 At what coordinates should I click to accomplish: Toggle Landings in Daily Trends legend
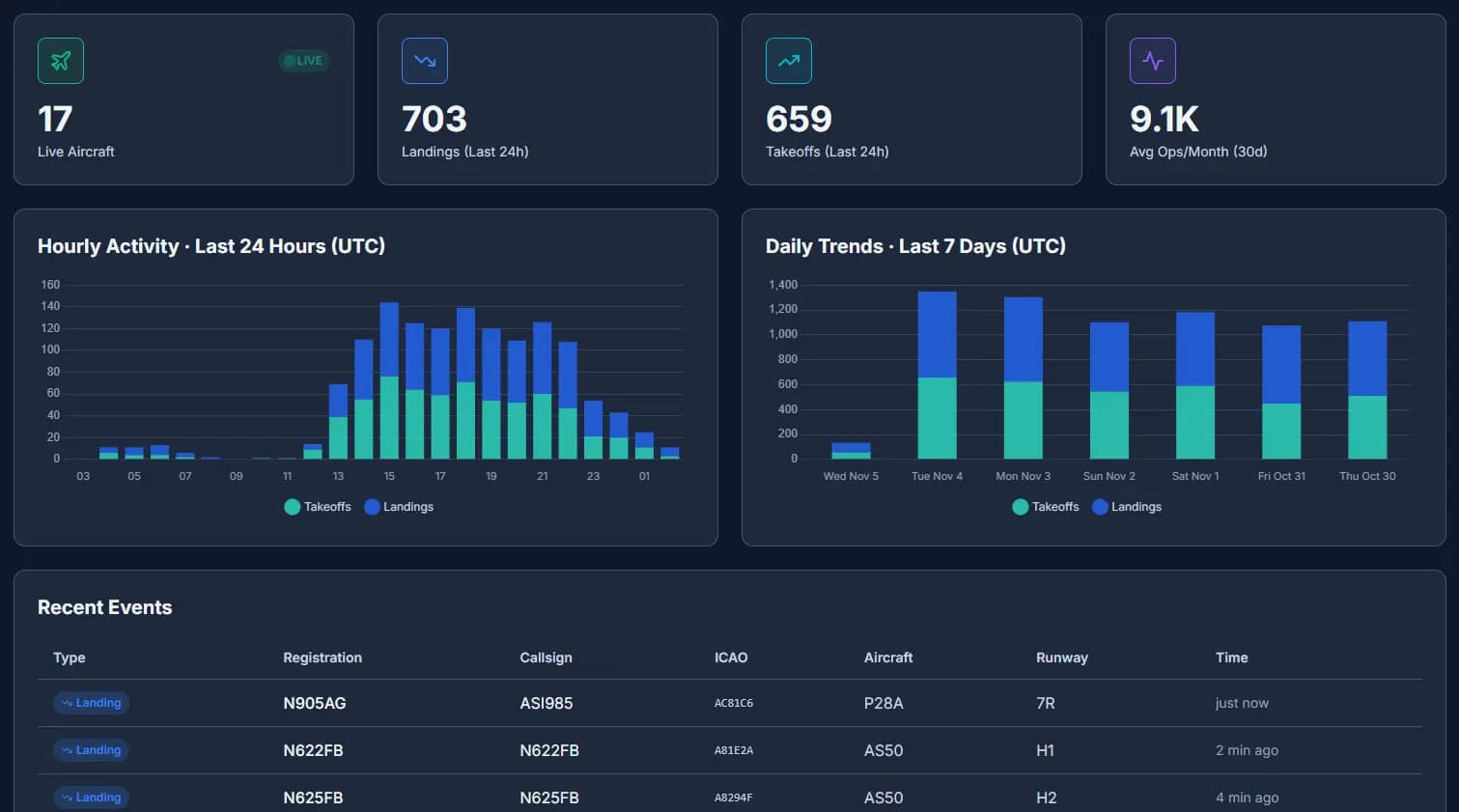[1126, 506]
